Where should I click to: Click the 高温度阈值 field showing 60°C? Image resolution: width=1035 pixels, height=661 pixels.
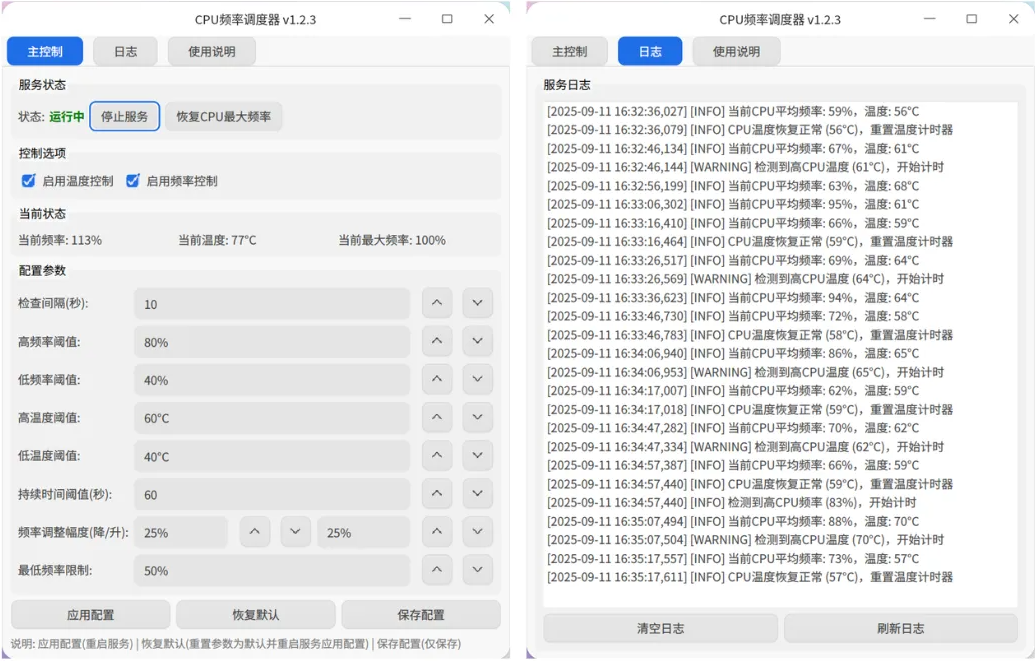click(272, 418)
